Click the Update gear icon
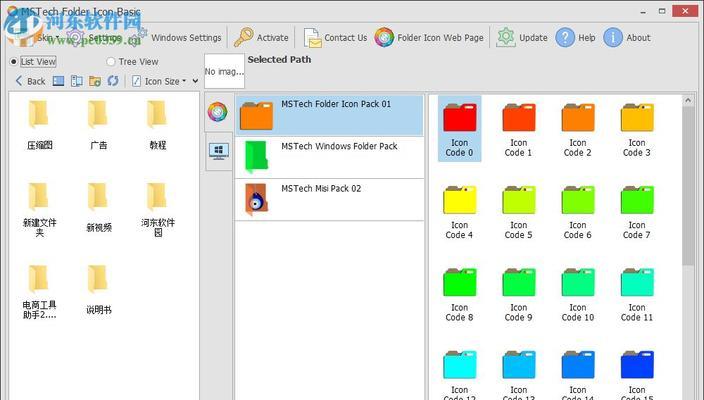Screen dimensions: 704x400 pyautogui.click(x=506, y=37)
